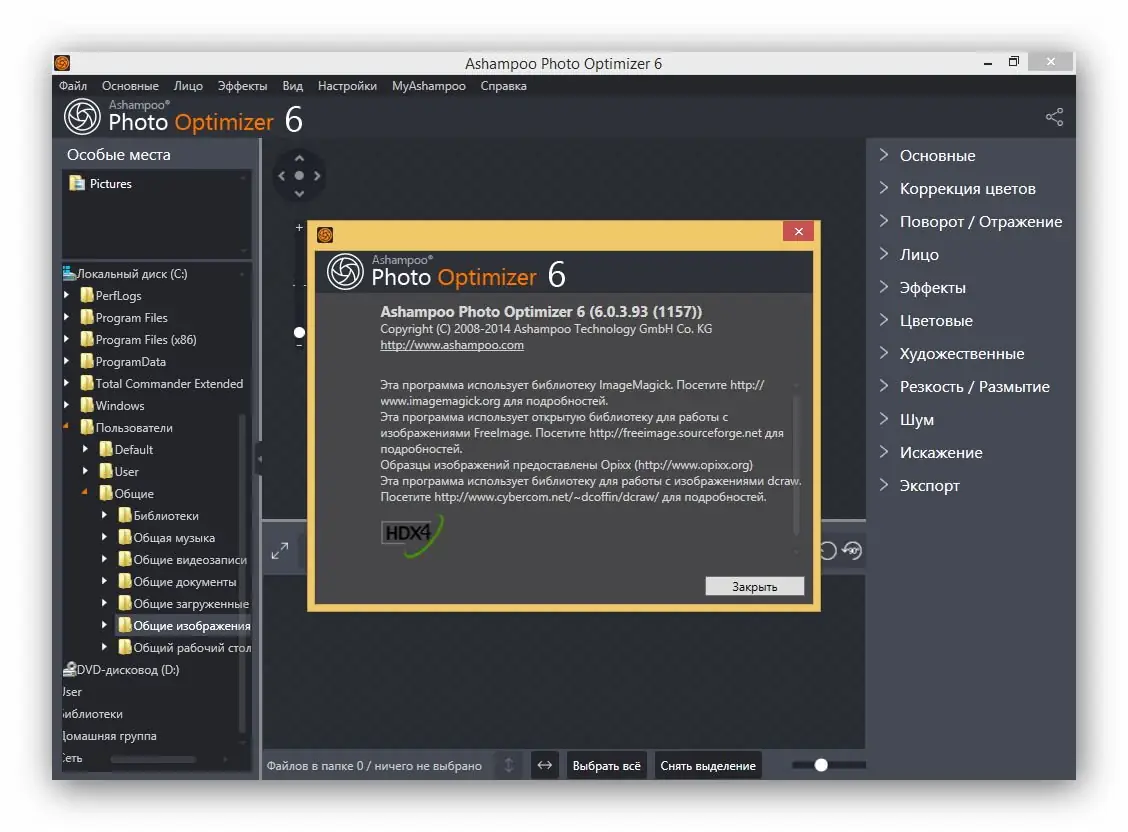Expand the PerfLogs folder
The height and width of the screenshot is (832, 1128).
click(67, 295)
